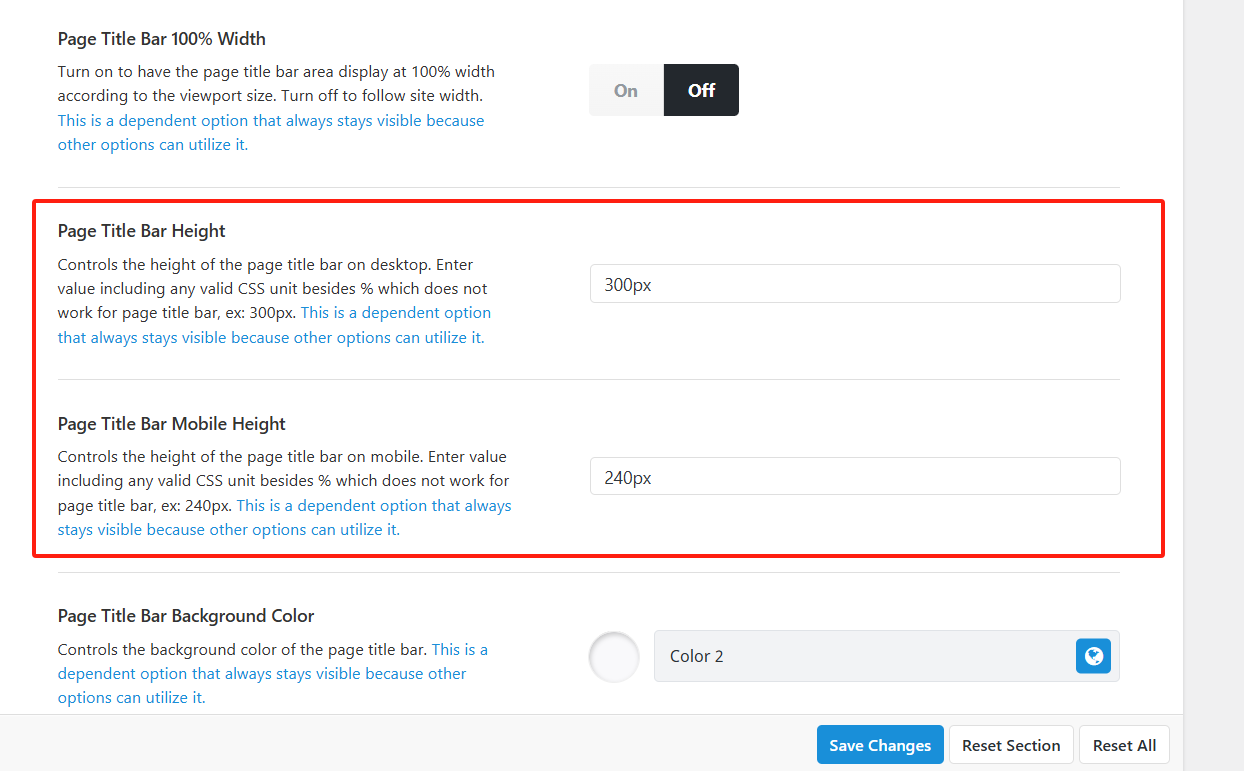Select the Off option for 100% Width
The image size is (1244, 771).
701,90
